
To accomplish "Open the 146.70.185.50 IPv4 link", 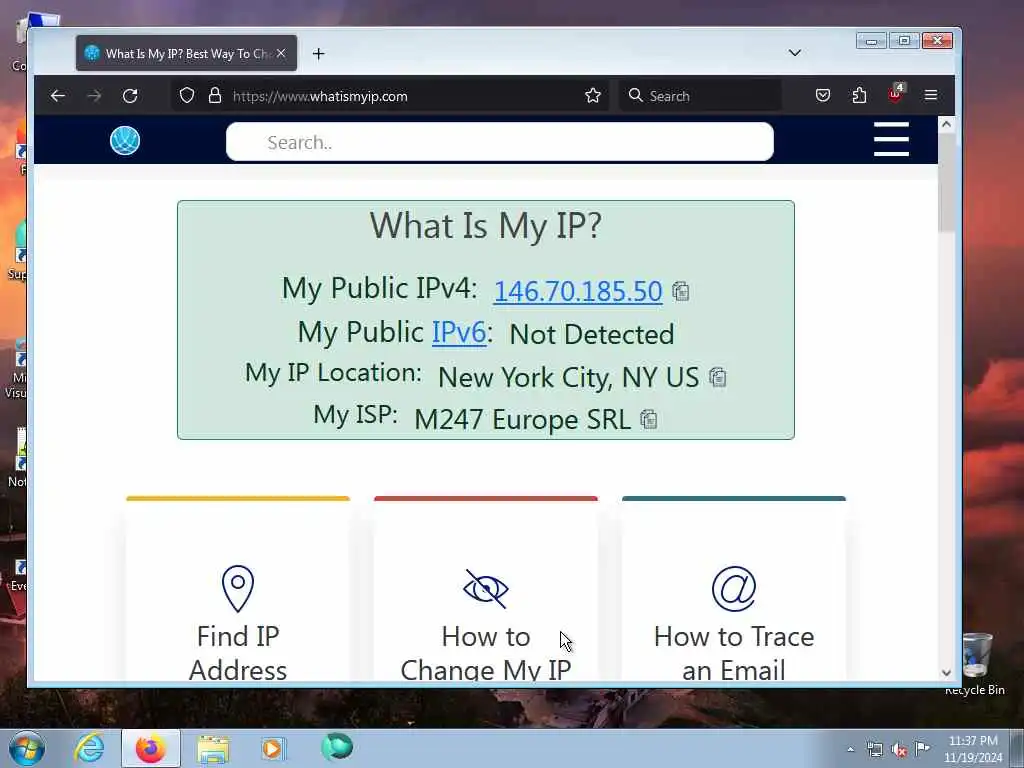I will (x=578, y=291).
